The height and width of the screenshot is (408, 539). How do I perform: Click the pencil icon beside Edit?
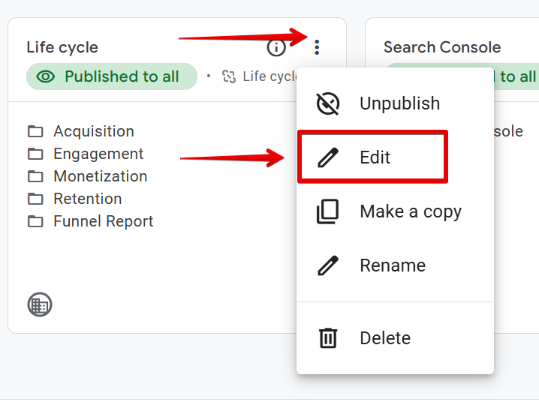328,157
